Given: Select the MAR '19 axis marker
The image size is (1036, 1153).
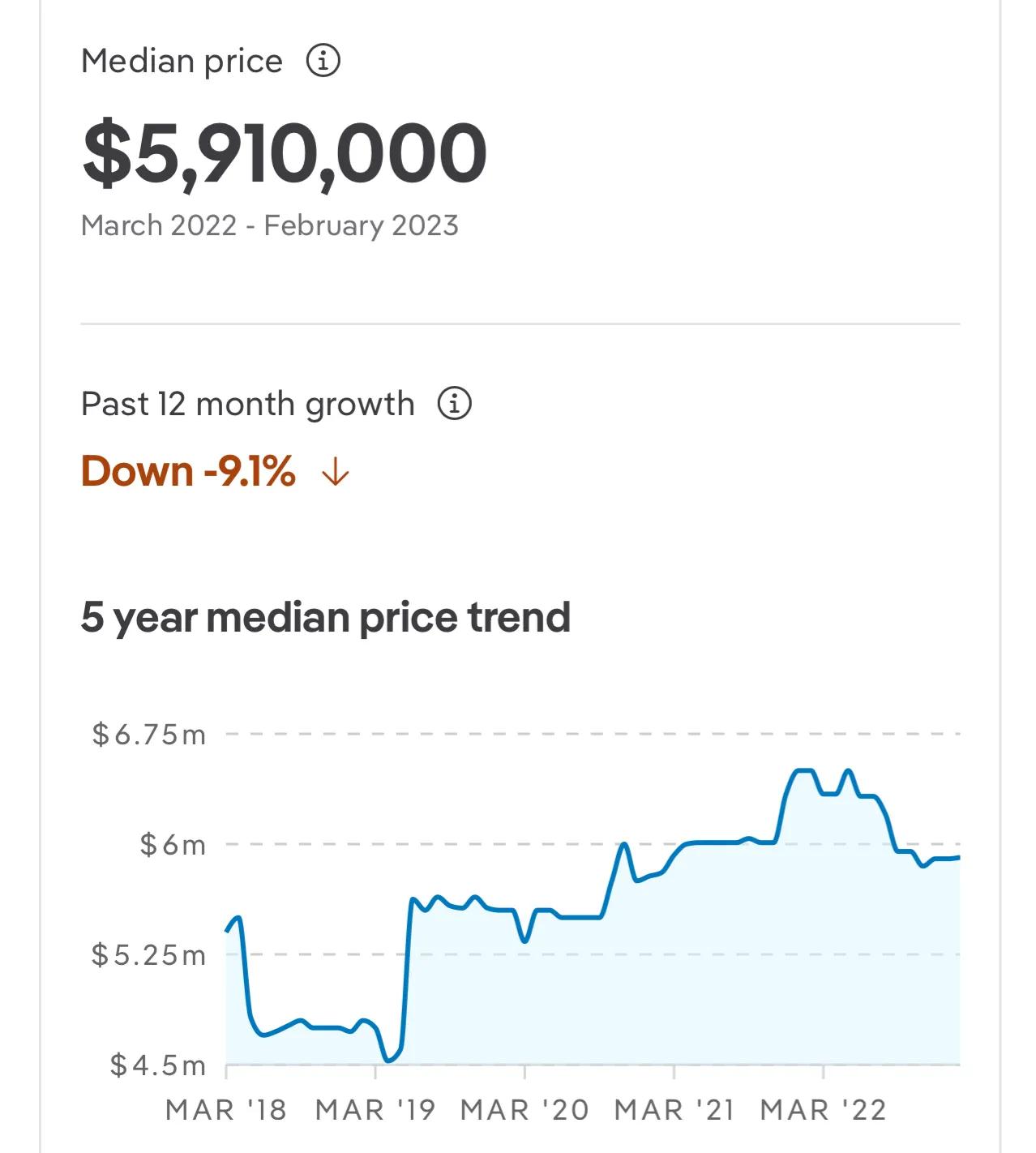Looking at the screenshot, I should point(375,1109).
